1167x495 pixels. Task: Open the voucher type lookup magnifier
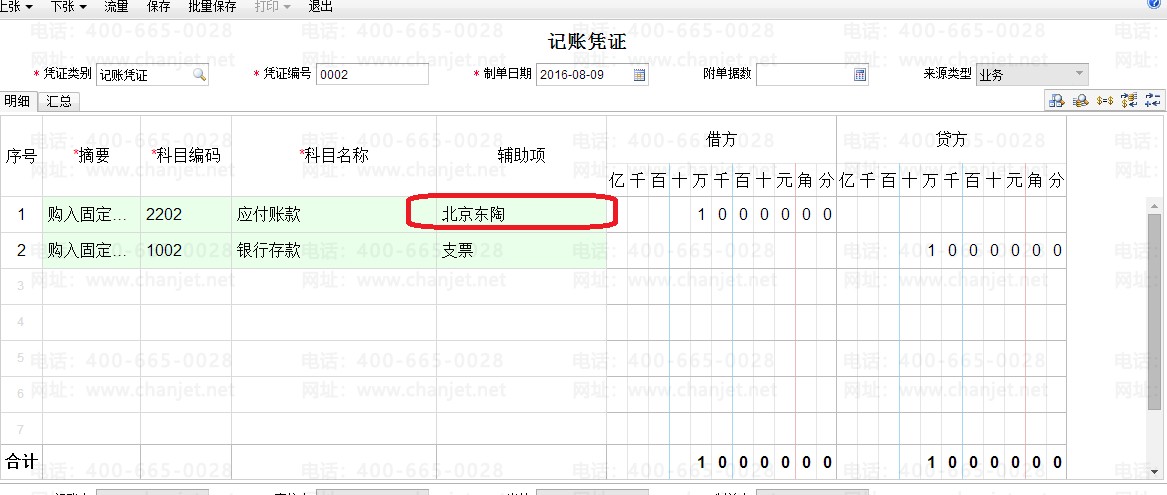pyautogui.click(x=199, y=74)
